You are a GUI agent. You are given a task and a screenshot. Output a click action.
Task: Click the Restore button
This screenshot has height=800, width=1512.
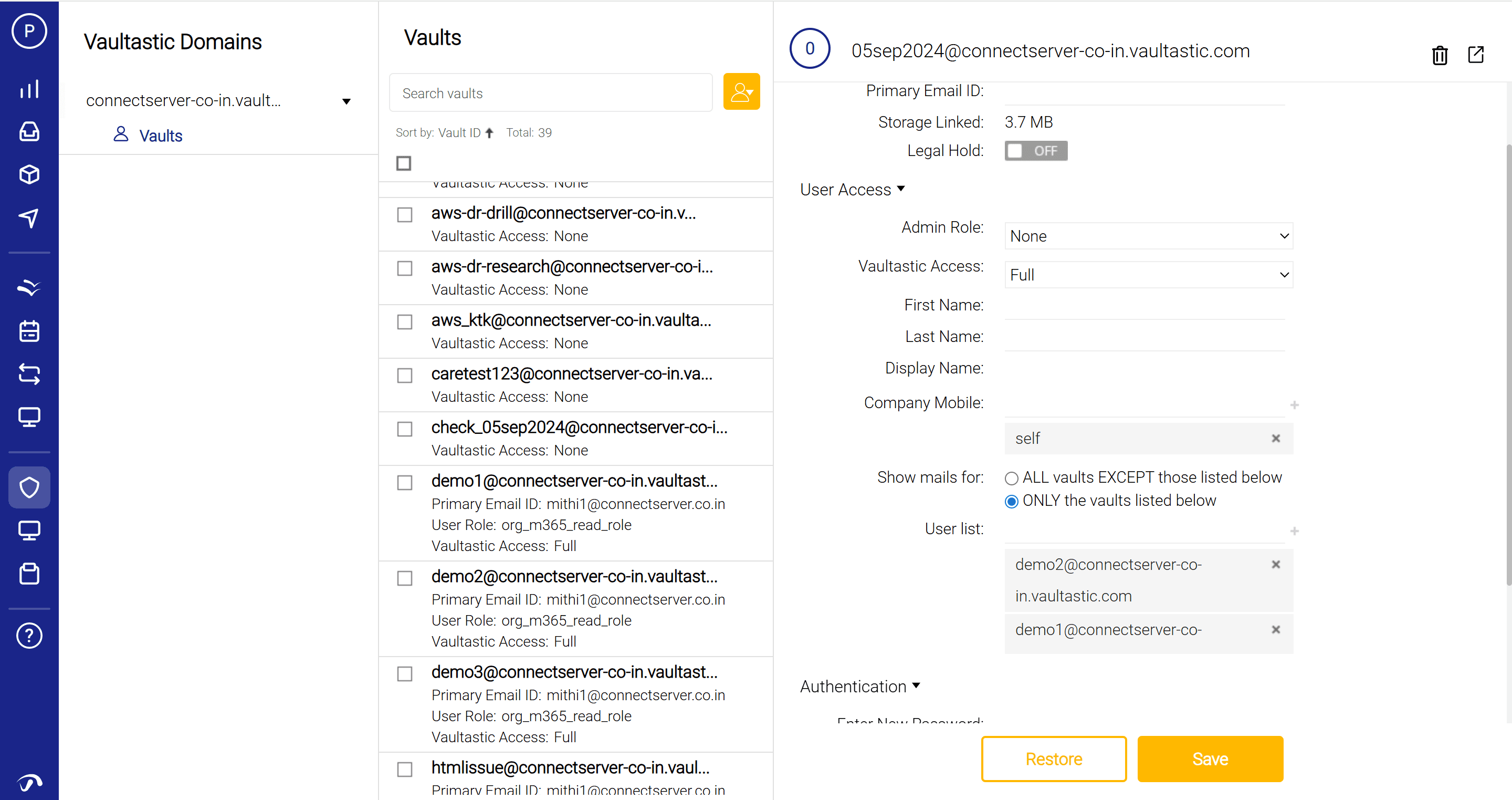[x=1053, y=759]
